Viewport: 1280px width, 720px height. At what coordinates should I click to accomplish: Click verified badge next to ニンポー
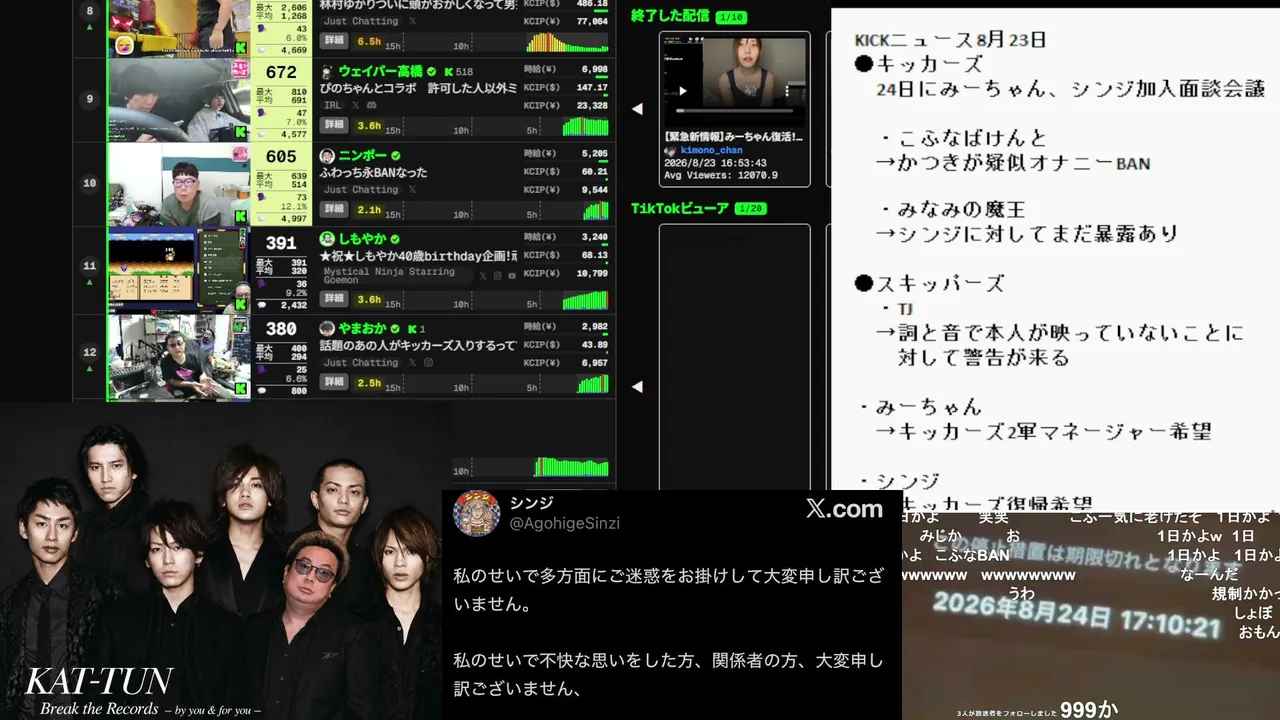(x=396, y=156)
